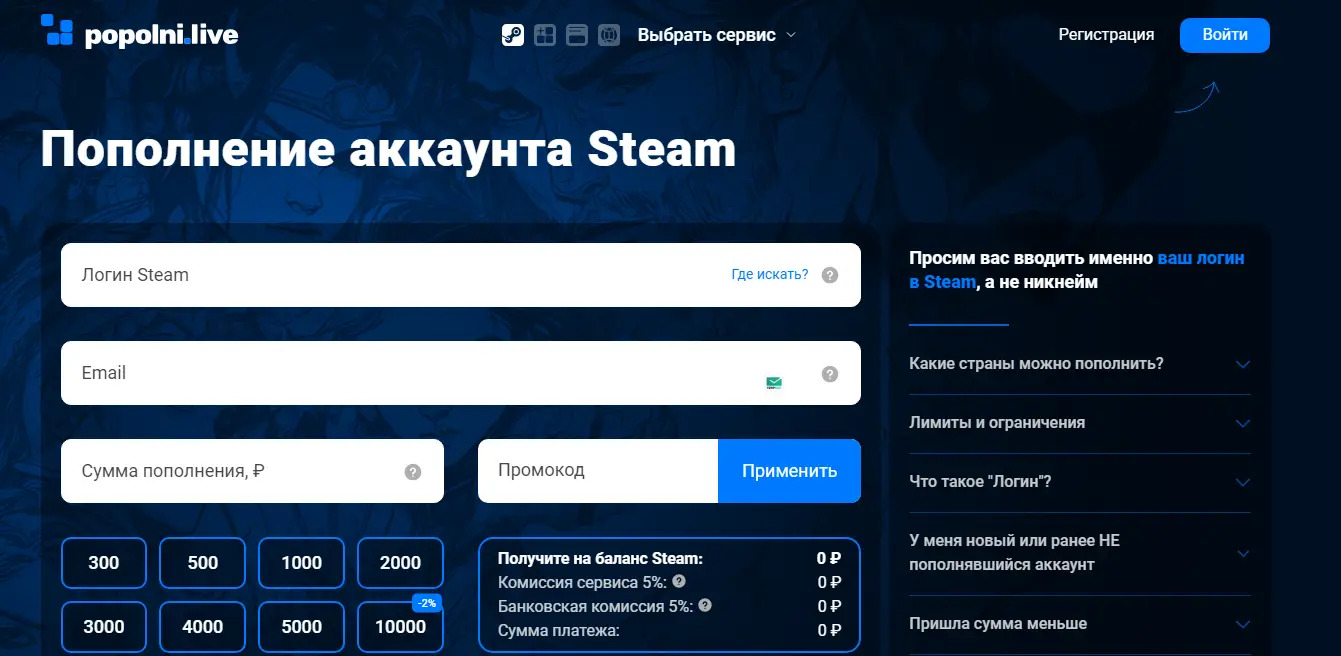1341x656 pixels.
Task: Select the Steam service icon
Action: pos(512,35)
